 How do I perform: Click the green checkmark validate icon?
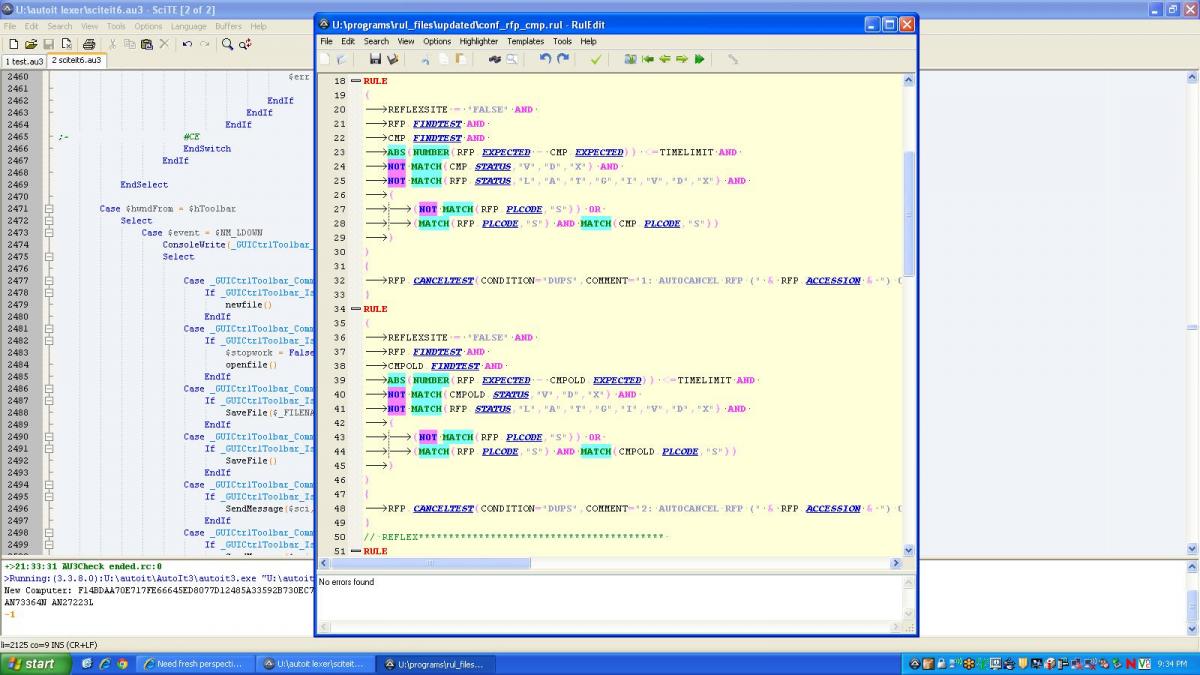pyautogui.click(x=596, y=60)
